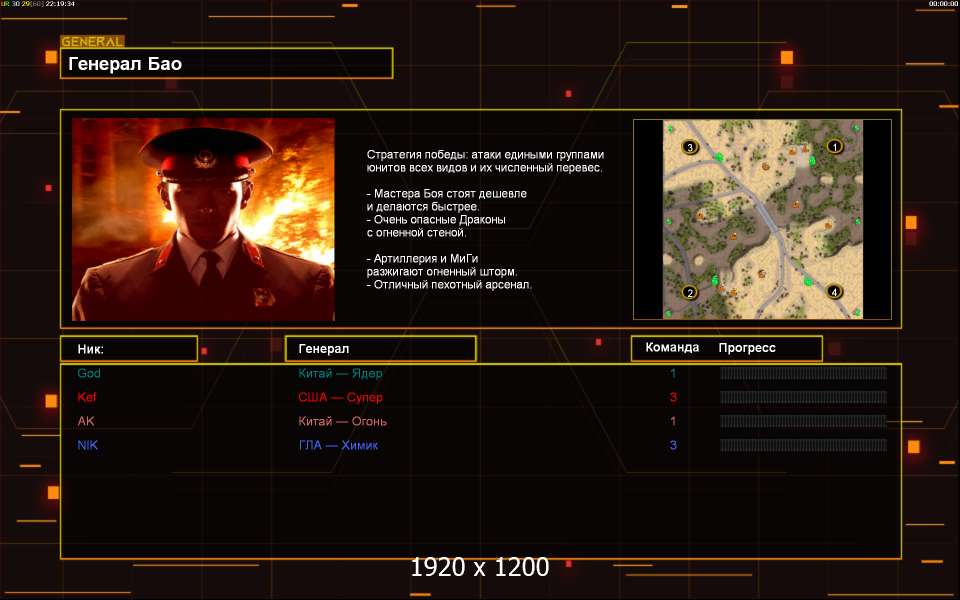The height and width of the screenshot is (600, 960).
Task: Click team number in AK's row
Action: (673, 421)
